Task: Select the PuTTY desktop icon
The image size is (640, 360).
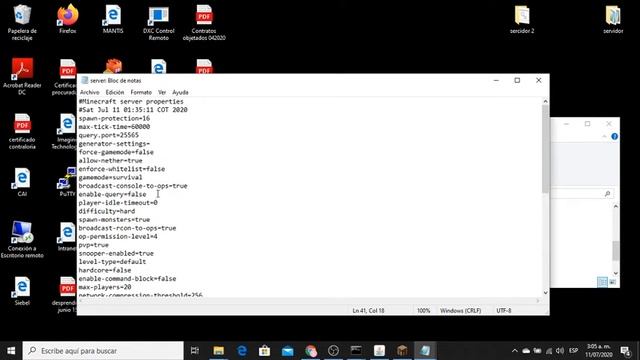Action: pos(67,182)
